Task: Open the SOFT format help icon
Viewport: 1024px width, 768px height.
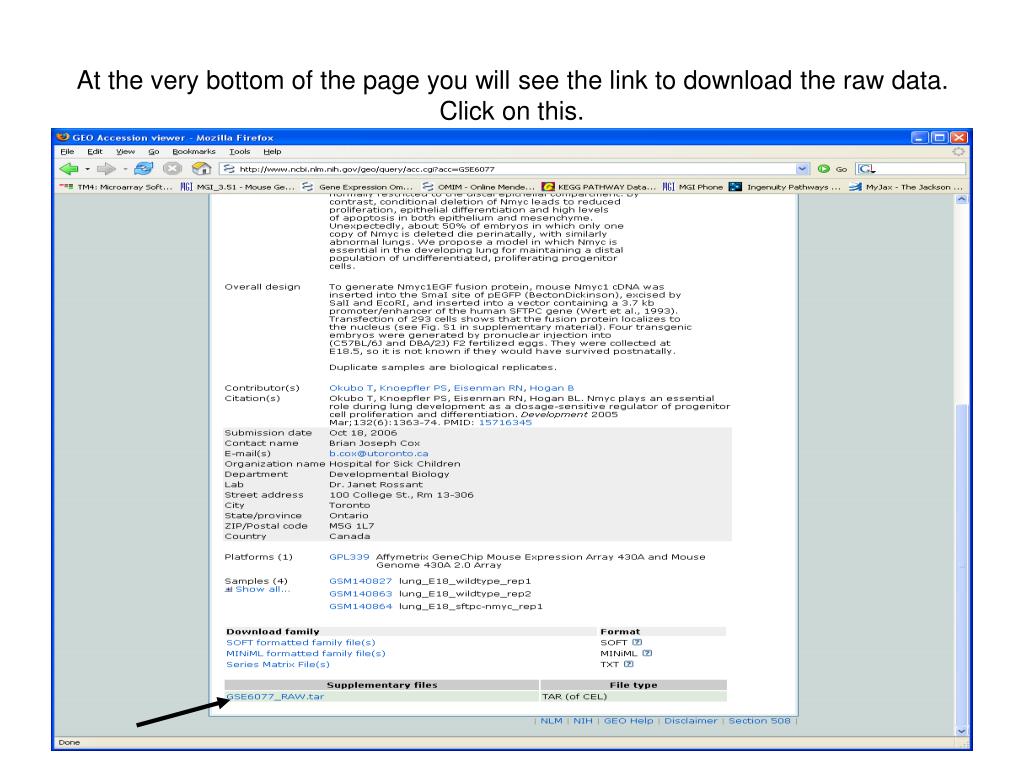Action: coord(637,643)
